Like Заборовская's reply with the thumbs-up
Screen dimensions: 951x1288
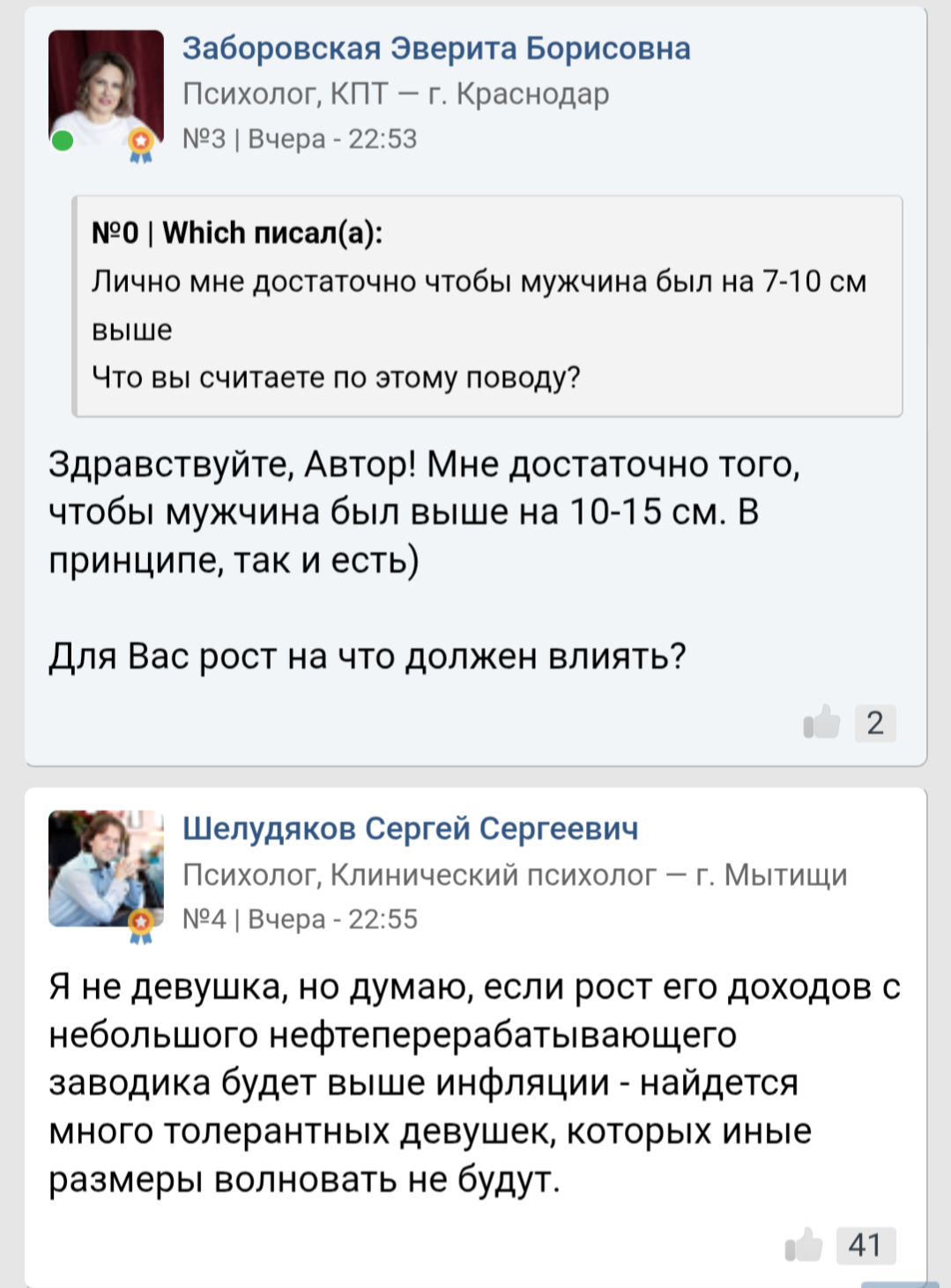pyautogui.click(x=821, y=722)
